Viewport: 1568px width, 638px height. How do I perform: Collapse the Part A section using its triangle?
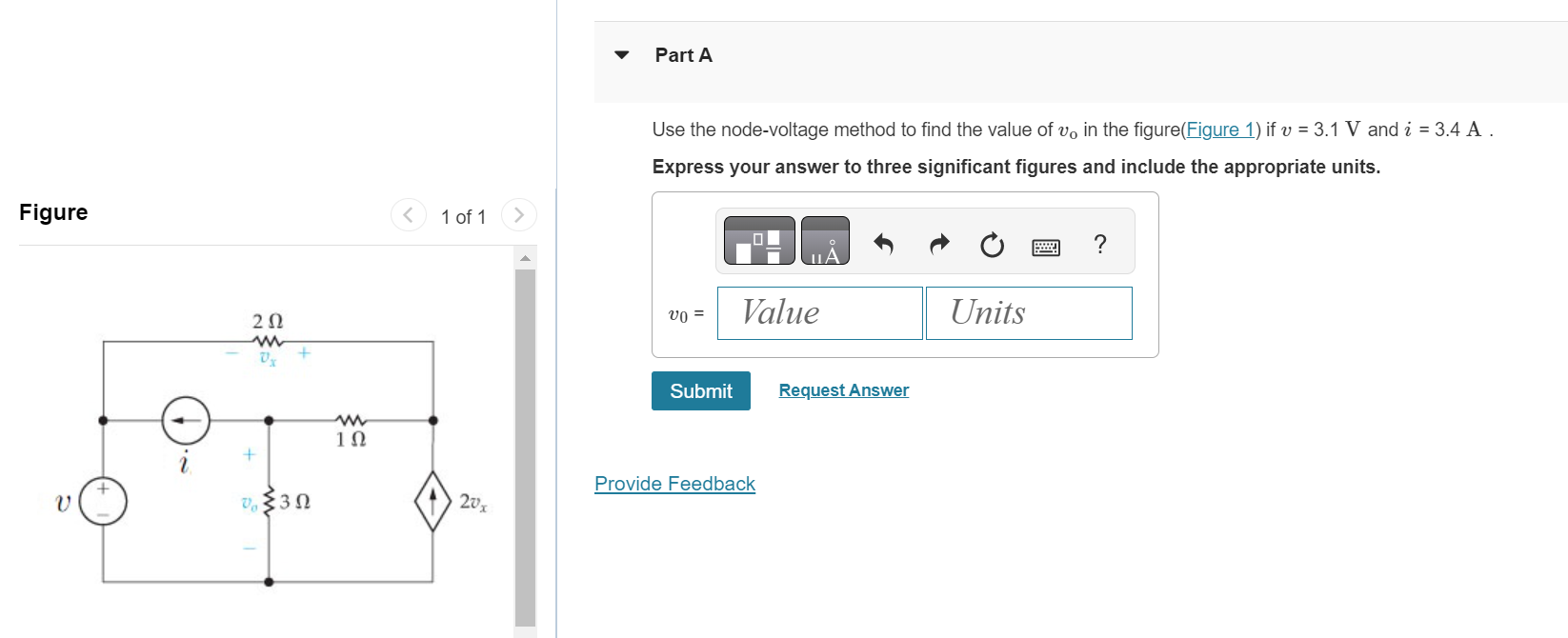pos(621,55)
